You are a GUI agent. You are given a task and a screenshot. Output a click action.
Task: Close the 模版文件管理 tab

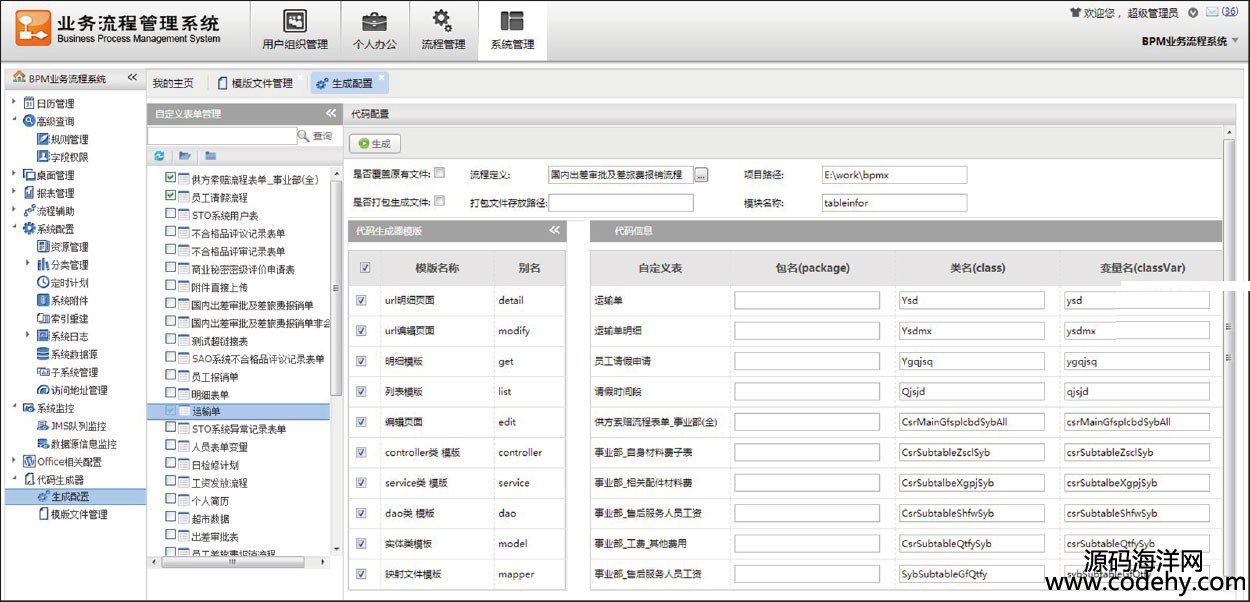[300, 77]
